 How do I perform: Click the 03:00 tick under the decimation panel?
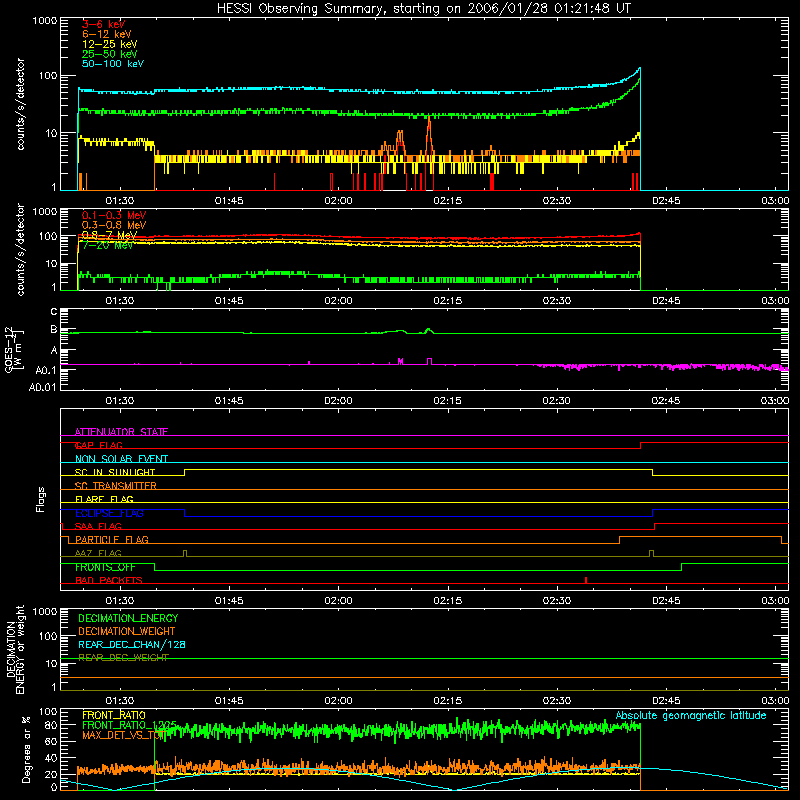(x=775, y=701)
